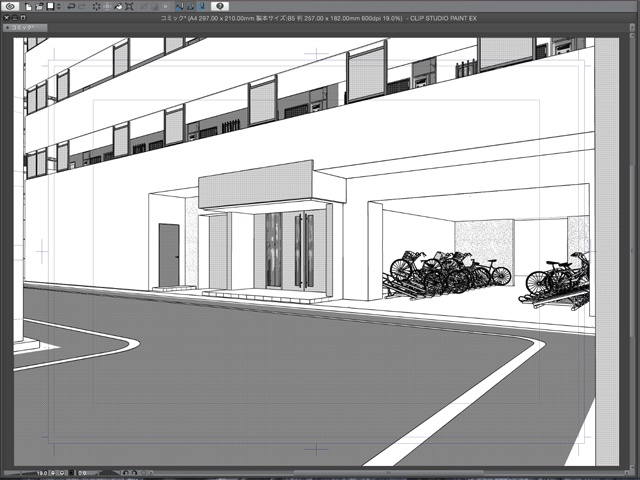Screen dimensions: 640x480
Task: Expand the save options arrows beside Save
Action: point(59,7)
